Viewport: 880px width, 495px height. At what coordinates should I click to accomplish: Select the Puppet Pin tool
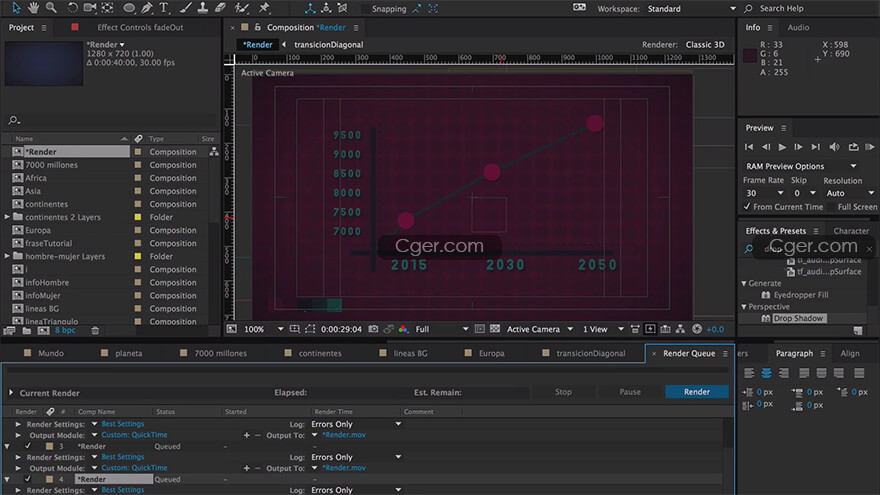click(x=264, y=8)
